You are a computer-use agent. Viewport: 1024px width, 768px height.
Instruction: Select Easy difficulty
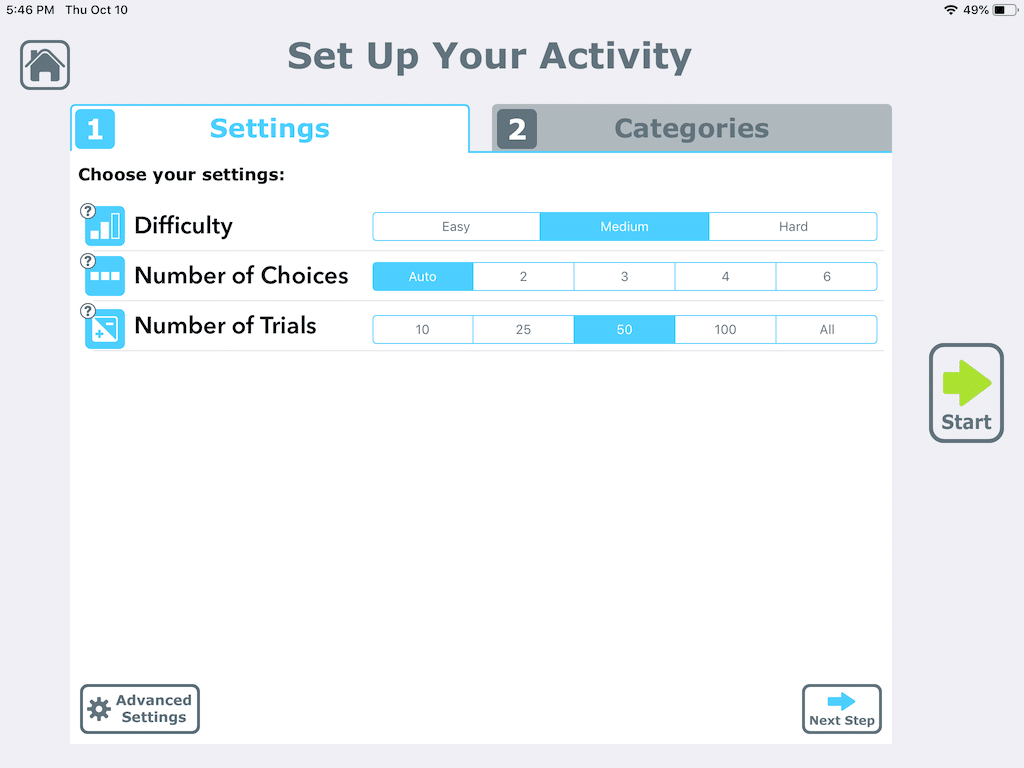click(x=456, y=226)
